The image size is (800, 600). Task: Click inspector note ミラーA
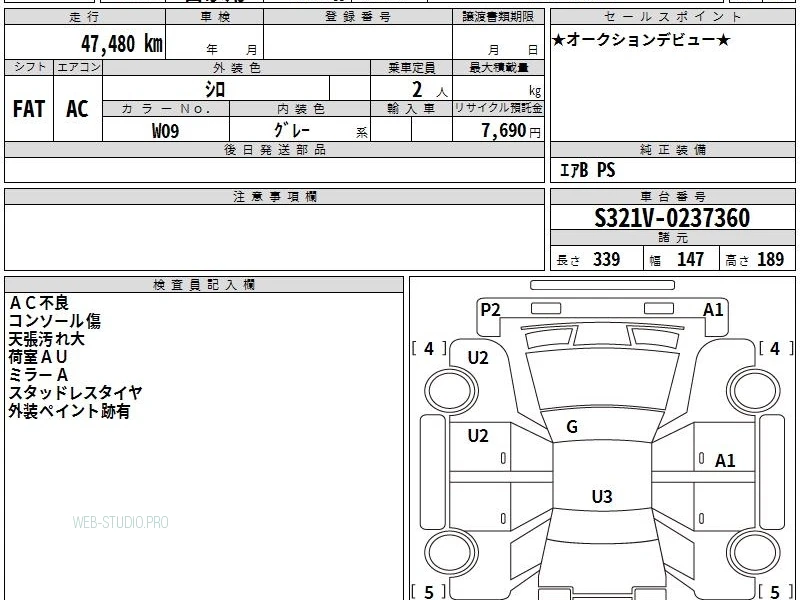point(38,375)
